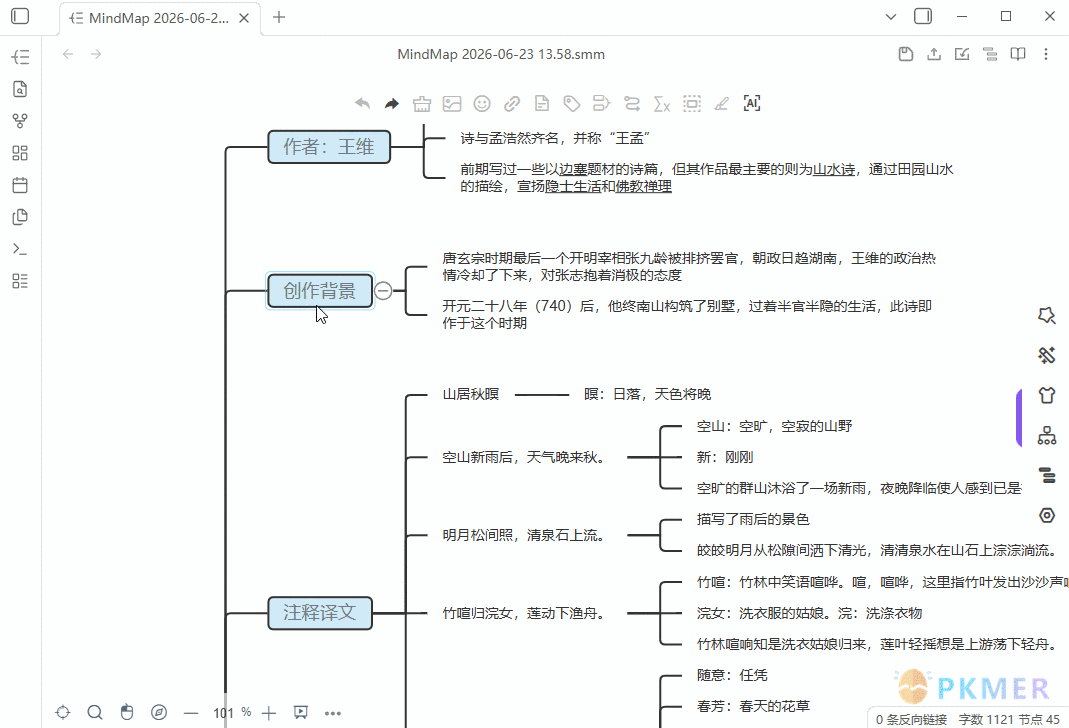Add an association line between nodes
The image size is (1069, 728).
[632, 104]
